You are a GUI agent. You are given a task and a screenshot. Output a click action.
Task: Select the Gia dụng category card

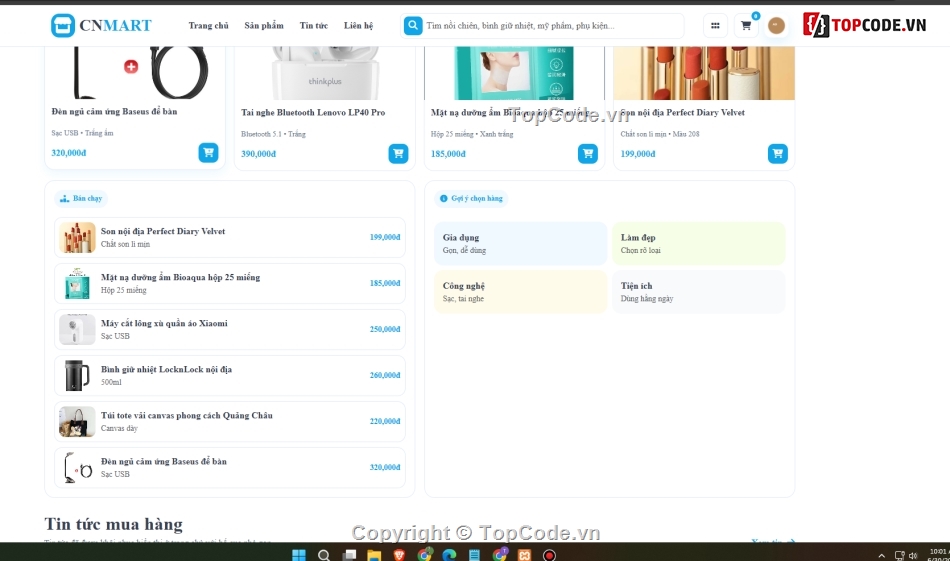click(520, 244)
